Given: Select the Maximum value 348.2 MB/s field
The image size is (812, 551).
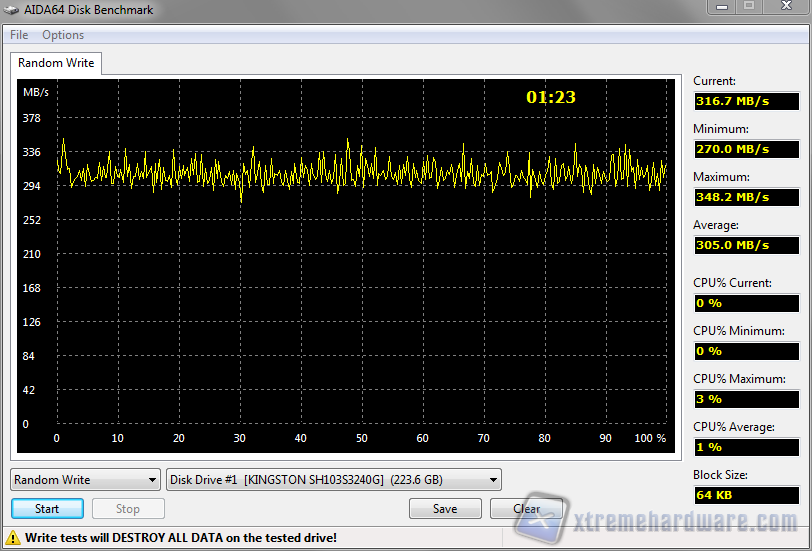Looking at the screenshot, I should pyautogui.click(x=746, y=197).
